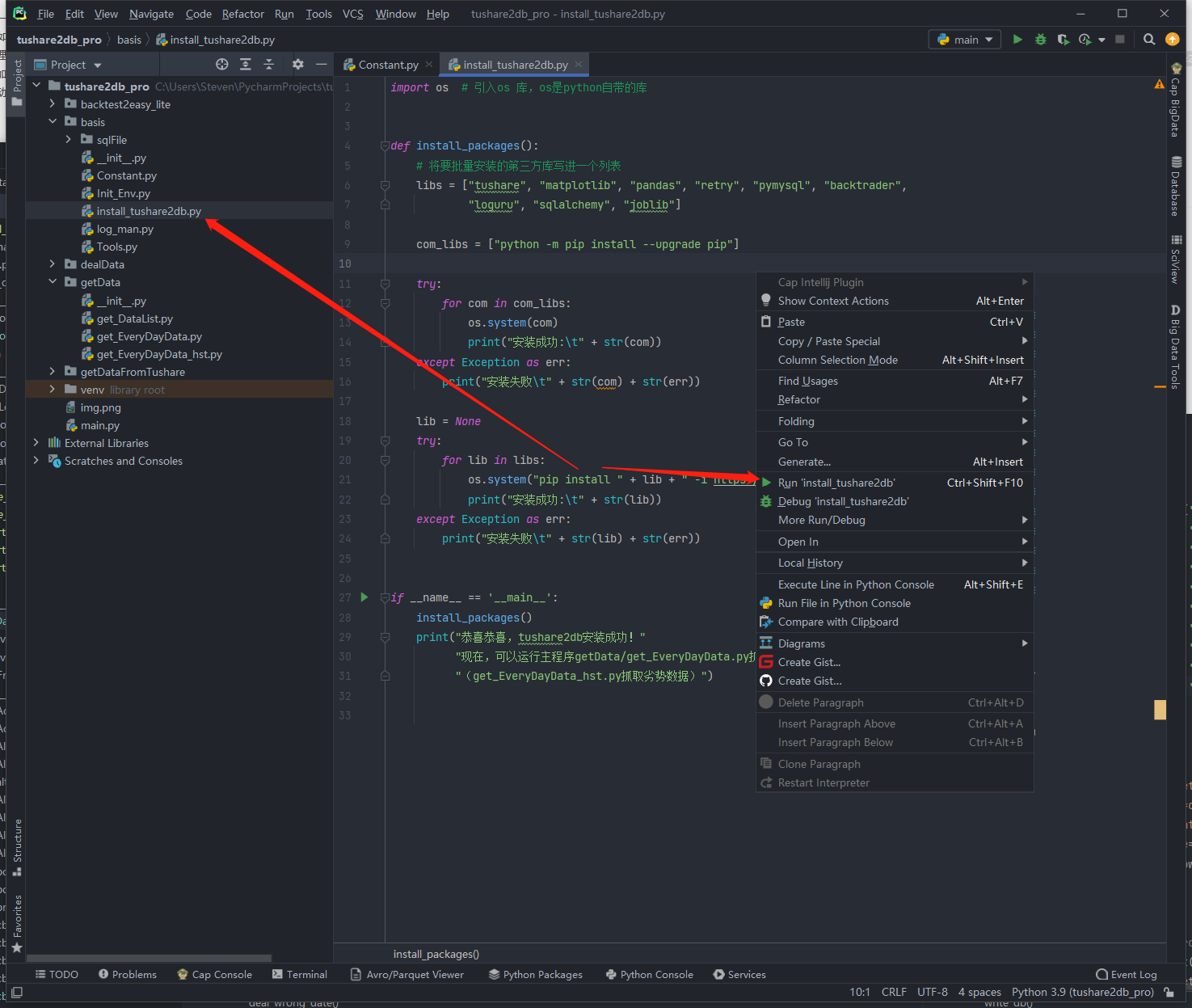Screen dimensions: 1192x1008
Task: Open the Terminal tool window
Action: [x=300, y=974]
